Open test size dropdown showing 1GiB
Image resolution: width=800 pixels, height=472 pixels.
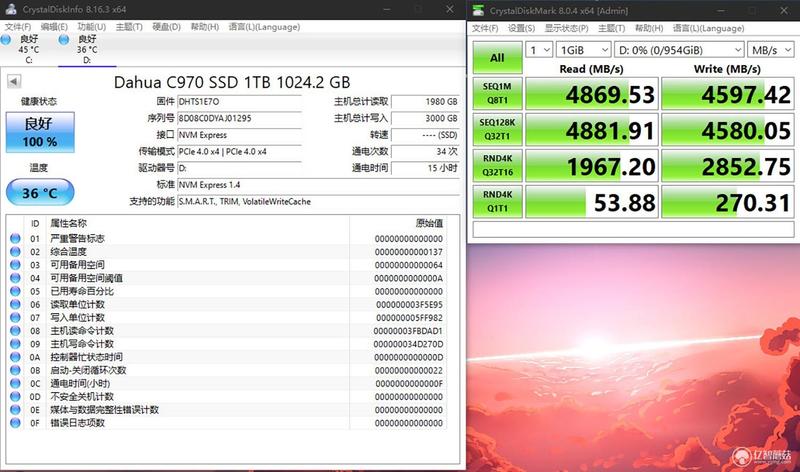coord(583,50)
